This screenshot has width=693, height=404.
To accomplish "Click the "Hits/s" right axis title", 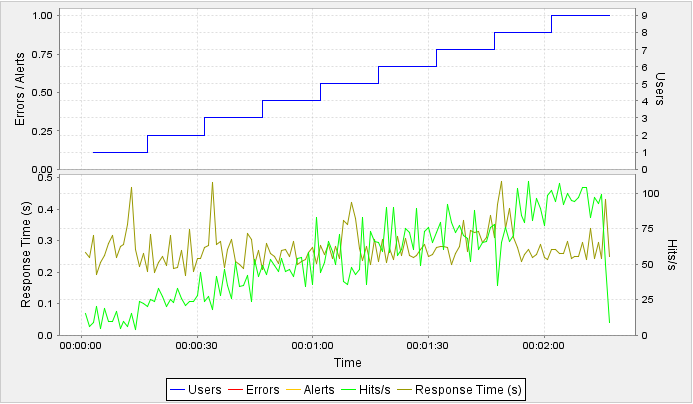I will (x=671, y=253).
